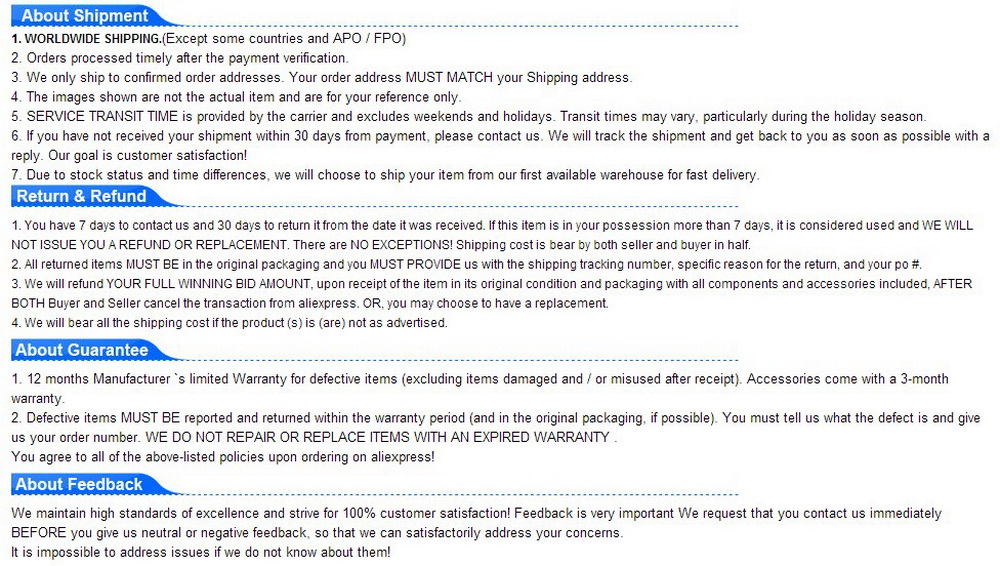Click the EXPIRED WARRANTY sentence

point(381,438)
